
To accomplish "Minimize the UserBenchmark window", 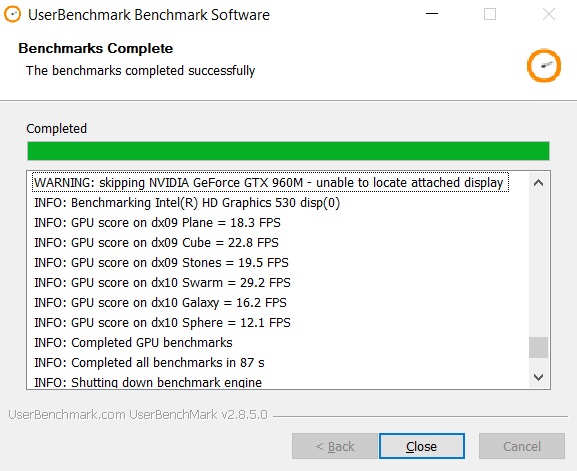I will [x=432, y=14].
